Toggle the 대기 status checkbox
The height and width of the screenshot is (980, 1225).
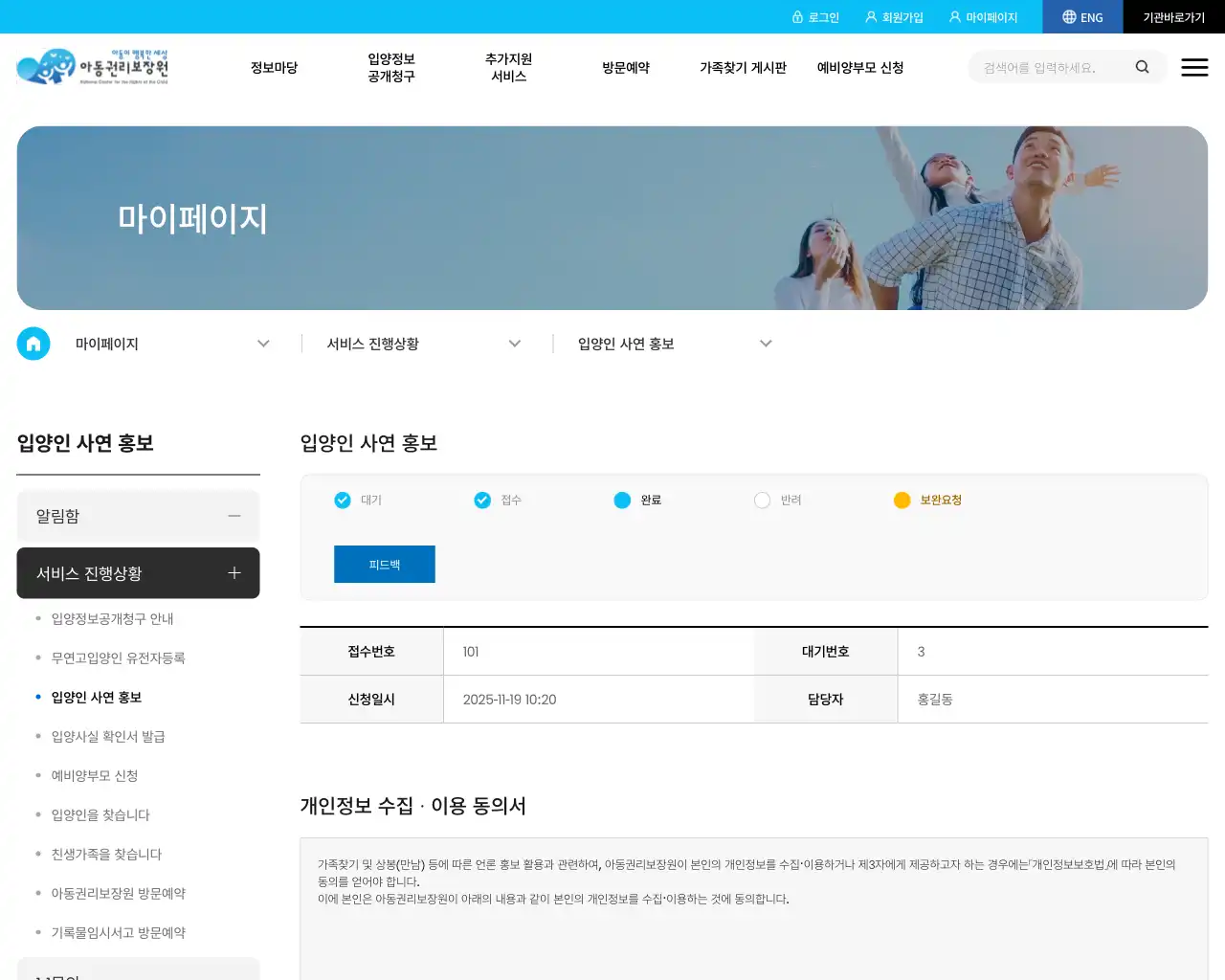(x=342, y=500)
